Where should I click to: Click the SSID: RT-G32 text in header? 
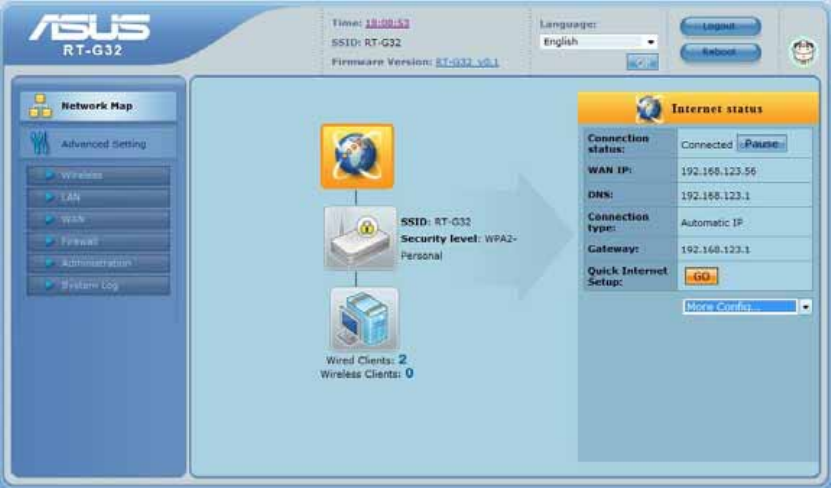tap(366, 43)
